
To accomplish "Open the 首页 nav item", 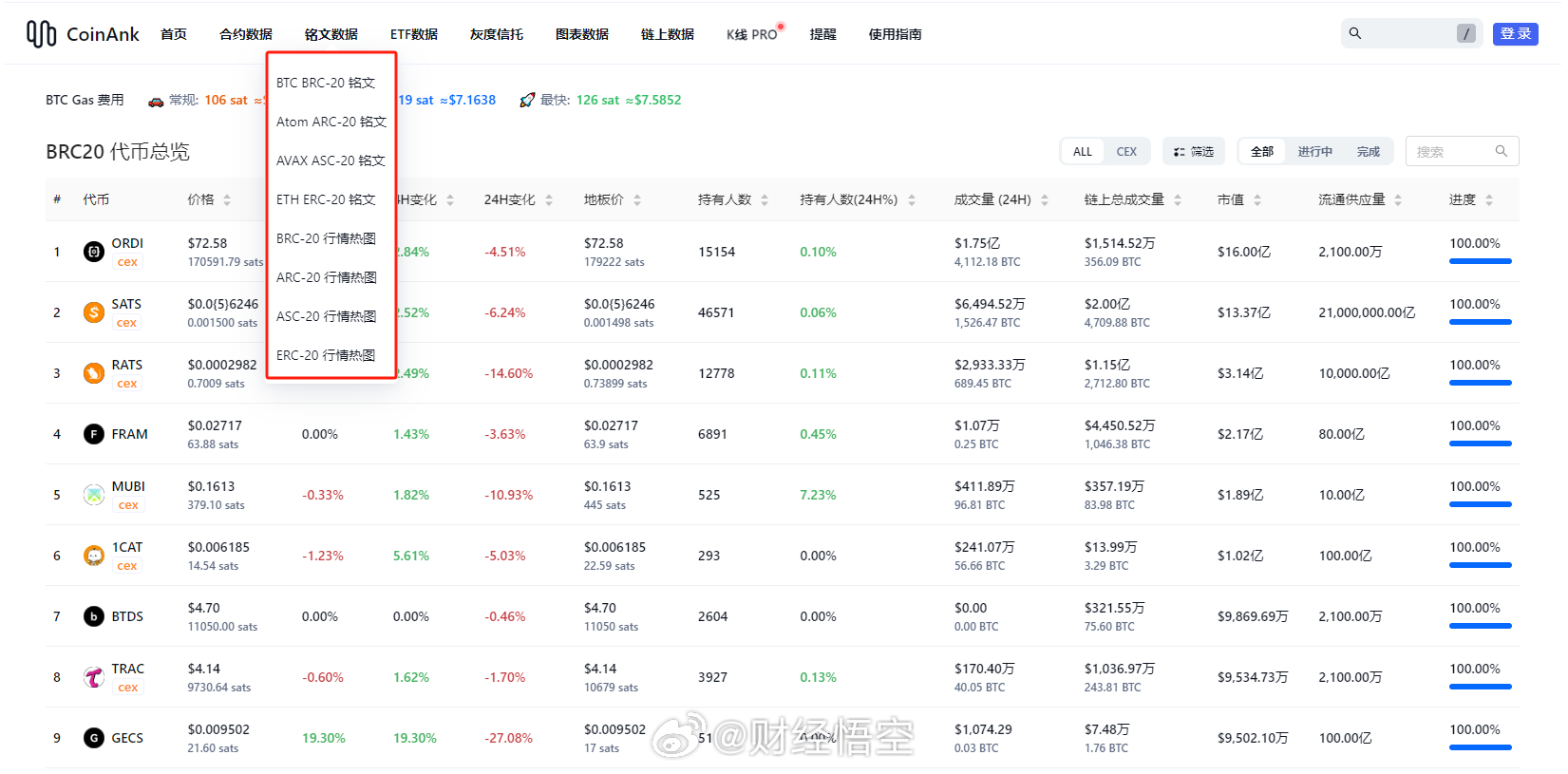I will click(x=174, y=34).
